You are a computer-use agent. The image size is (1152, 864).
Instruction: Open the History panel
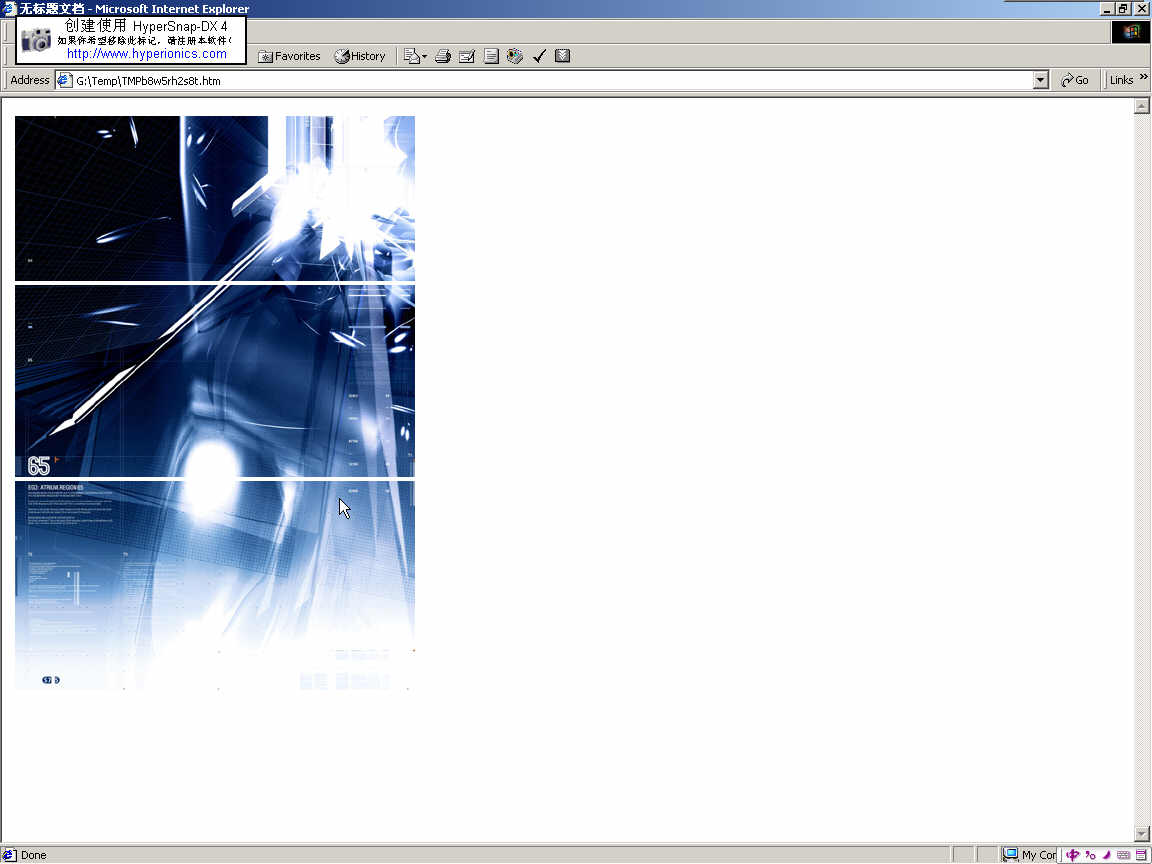[x=360, y=56]
